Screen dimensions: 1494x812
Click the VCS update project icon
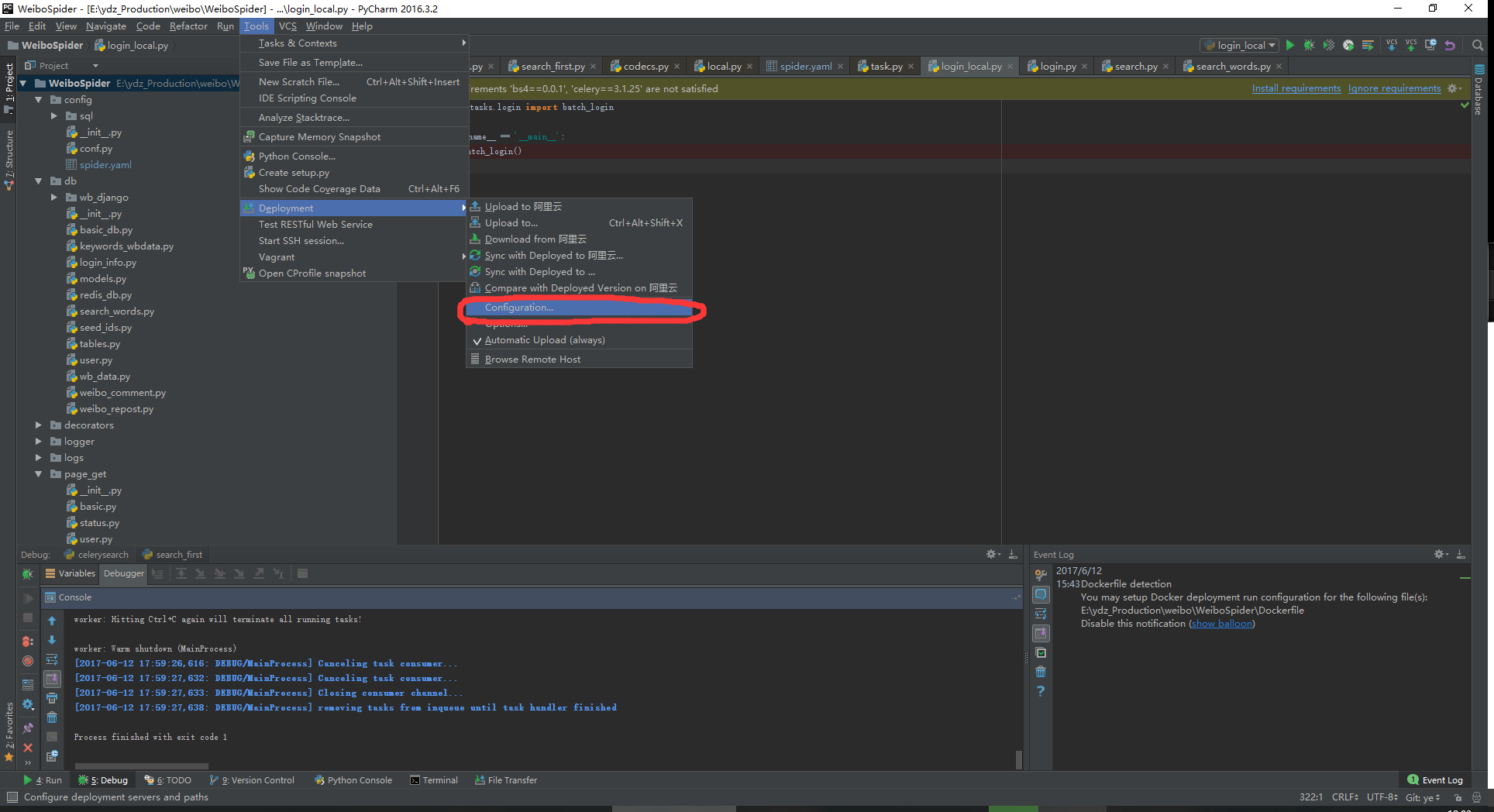click(x=1392, y=45)
